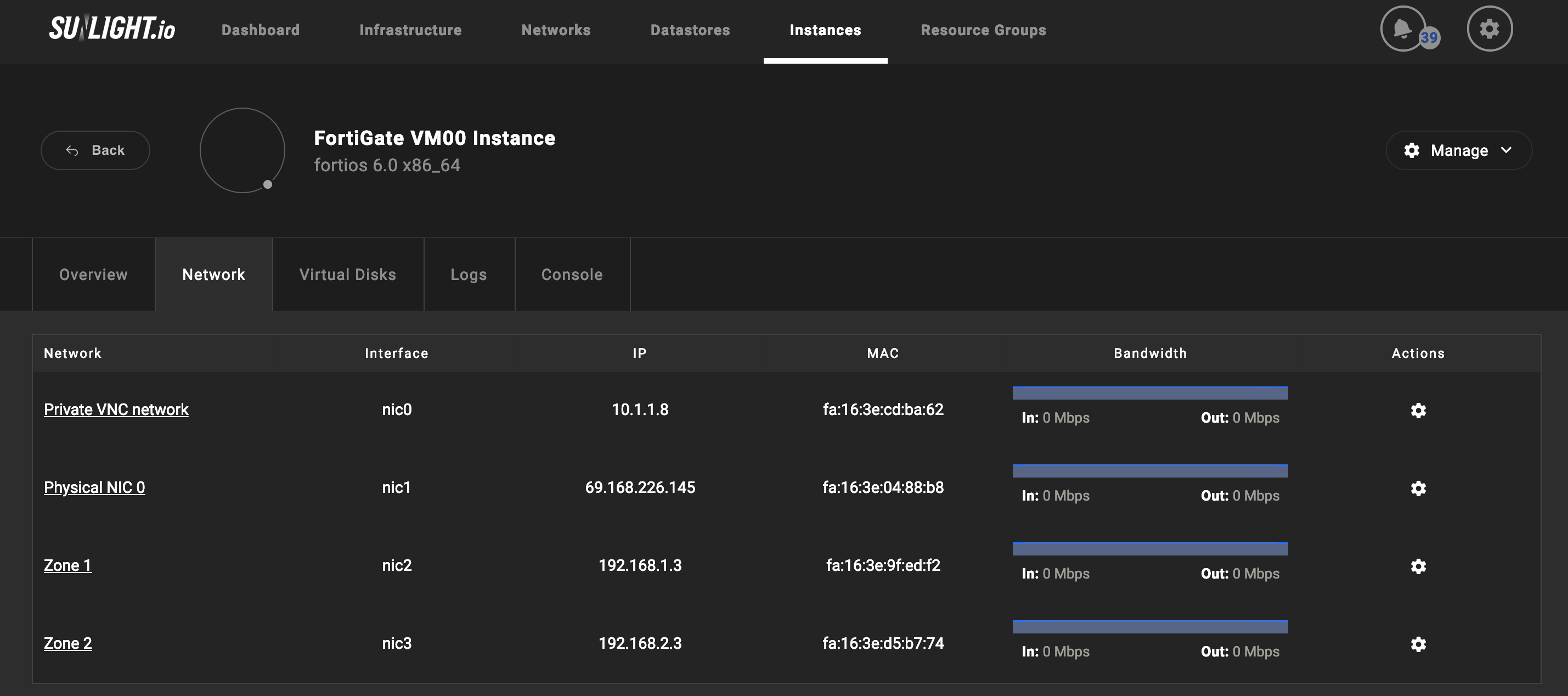The image size is (1568, 696).
Task: Switch to the Virtual Disks tab
Action: coord(348,274)
